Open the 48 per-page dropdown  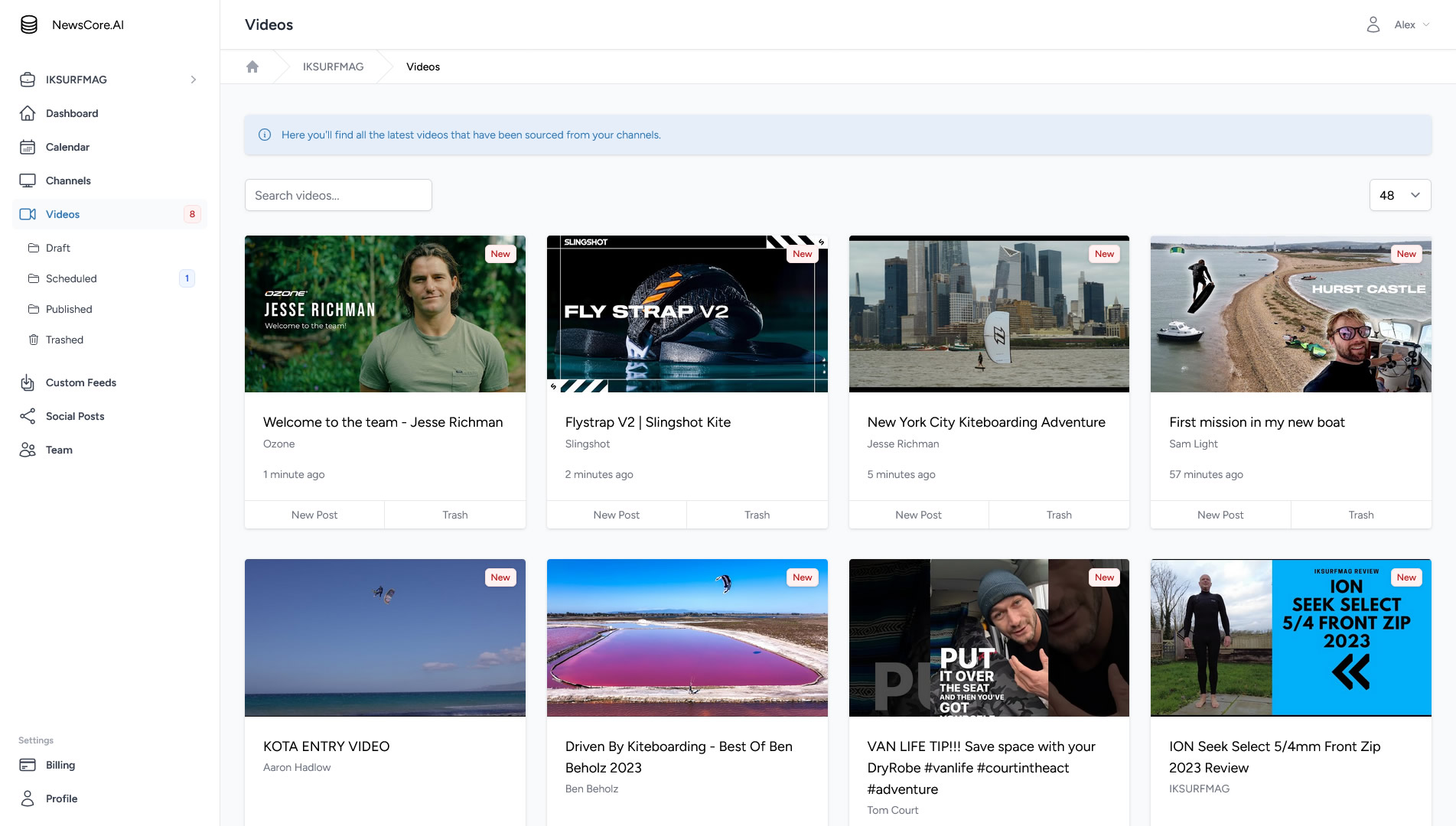tap(1399, 195)
